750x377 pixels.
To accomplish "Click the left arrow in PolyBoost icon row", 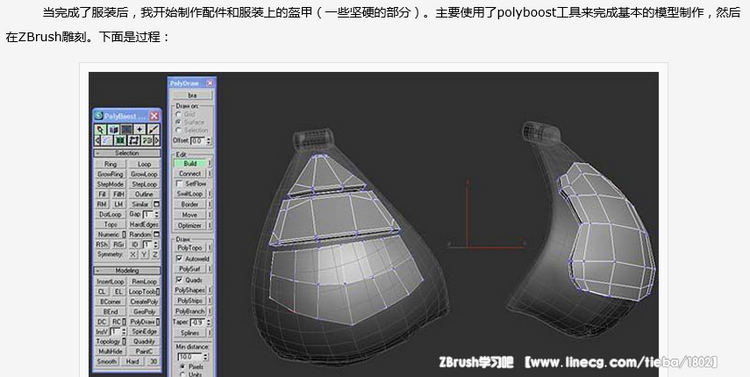I will click(x=97, y=141).
